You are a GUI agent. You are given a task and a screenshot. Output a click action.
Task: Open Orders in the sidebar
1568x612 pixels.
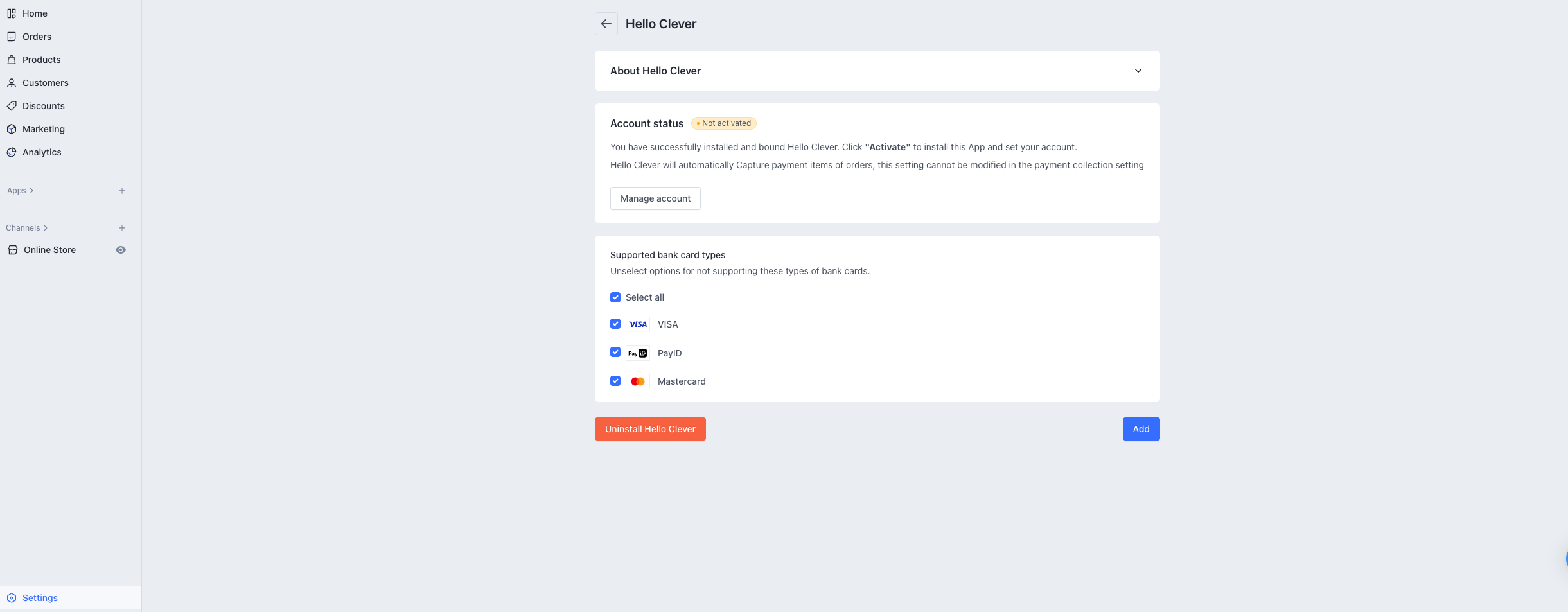[x=37, y=37]
